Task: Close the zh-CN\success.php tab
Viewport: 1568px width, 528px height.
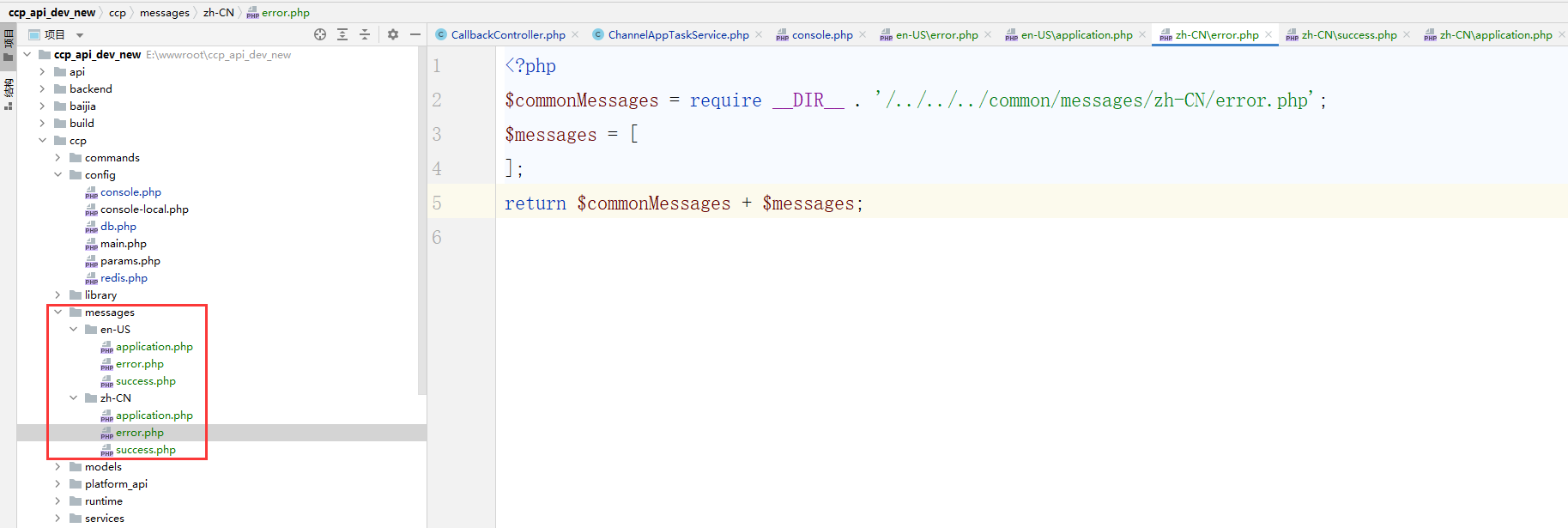Action: click(x=1407, y=34)
